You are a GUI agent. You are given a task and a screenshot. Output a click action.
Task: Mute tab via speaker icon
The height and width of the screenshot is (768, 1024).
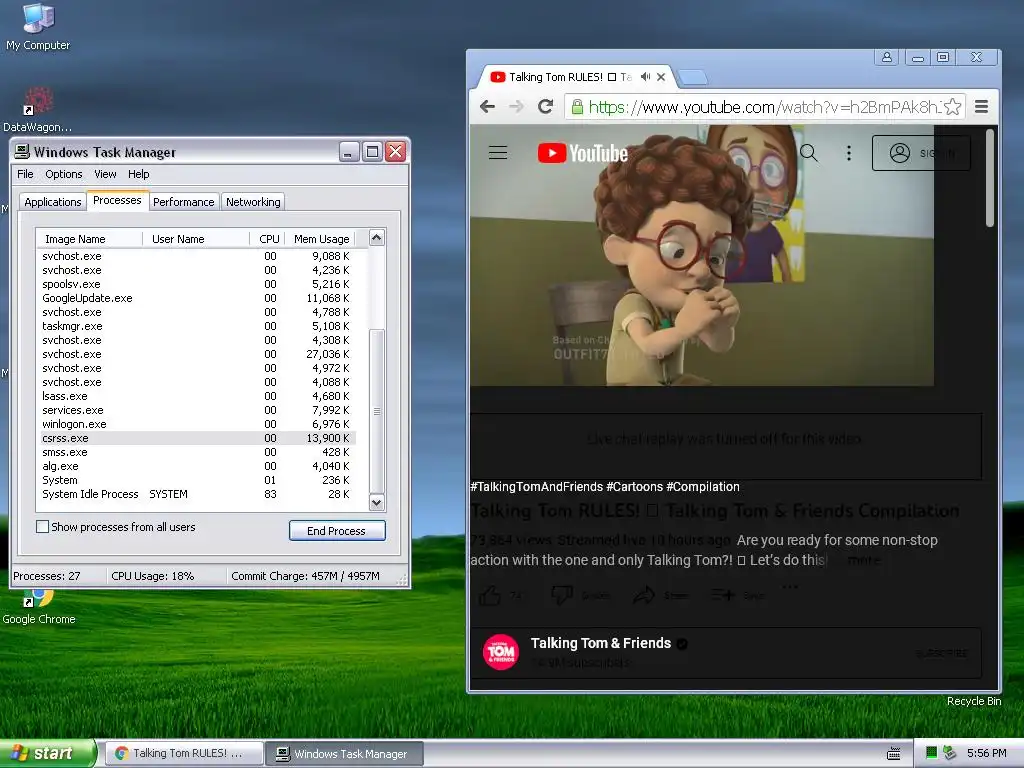point(645,77)
